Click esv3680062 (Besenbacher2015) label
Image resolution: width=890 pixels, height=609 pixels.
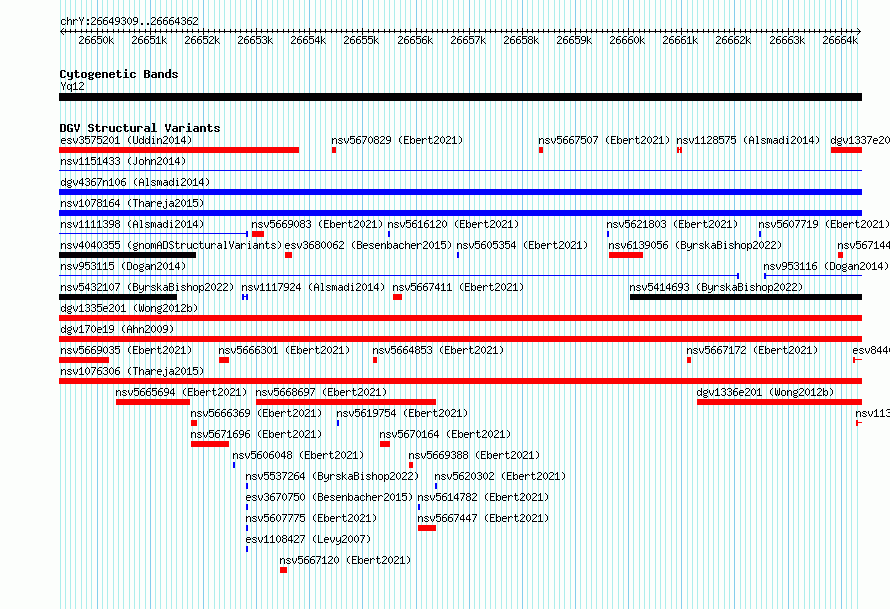(368, 245)
